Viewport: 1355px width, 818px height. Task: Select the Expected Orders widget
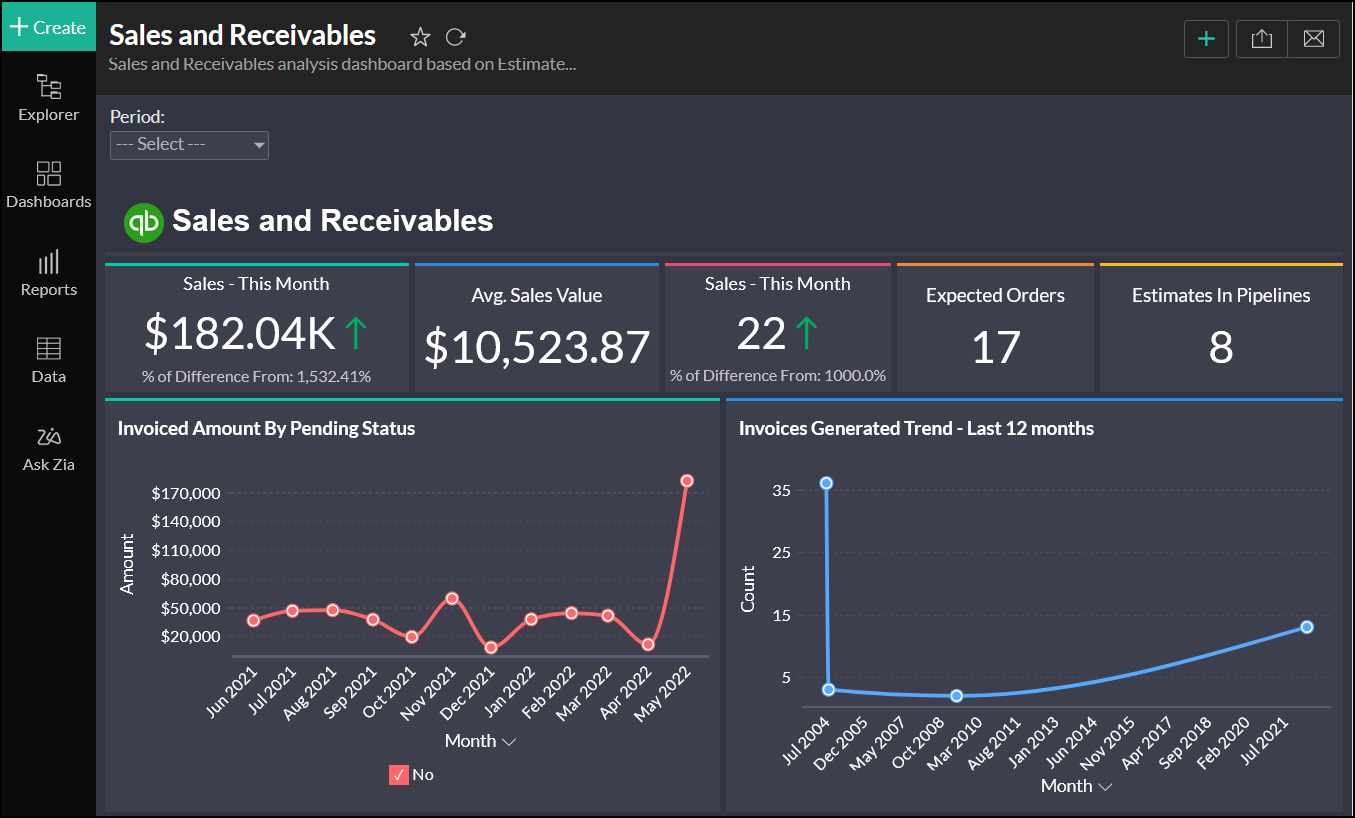(995, 329)
